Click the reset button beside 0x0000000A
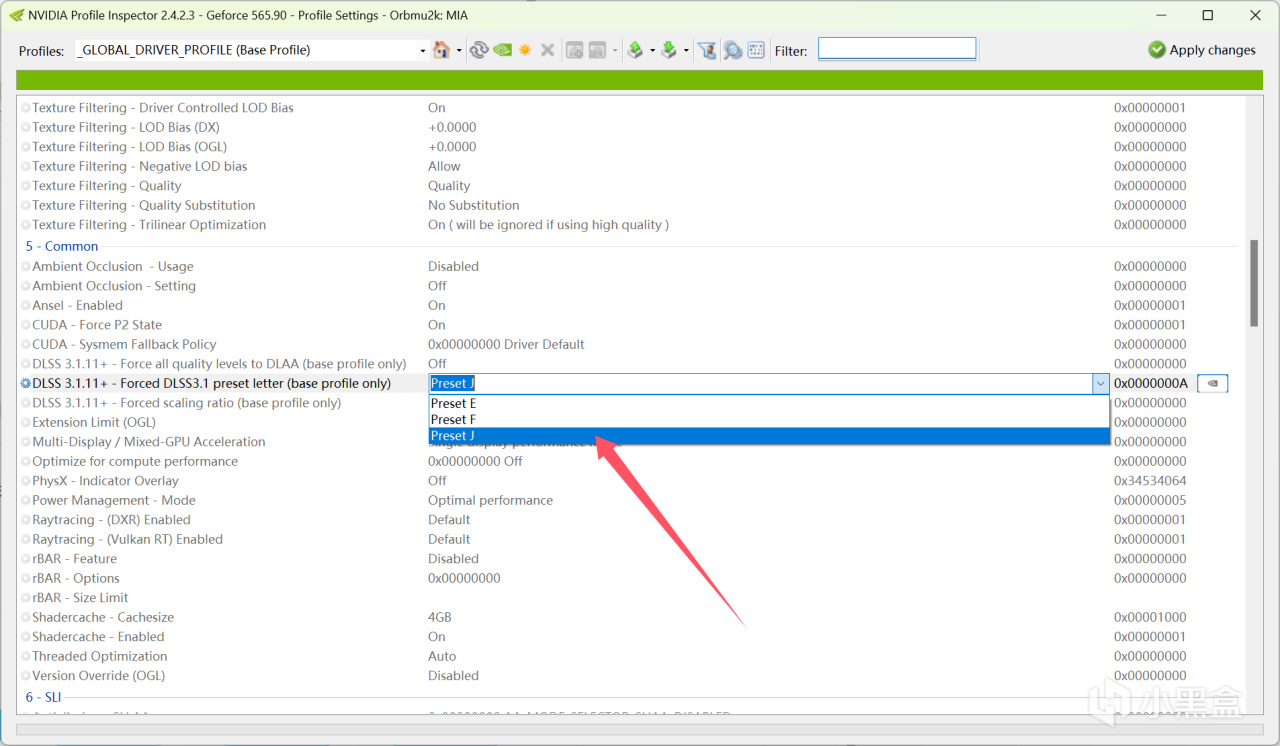The width and height of the screenshot is (1280, 746). click(x=1212, y=383)
